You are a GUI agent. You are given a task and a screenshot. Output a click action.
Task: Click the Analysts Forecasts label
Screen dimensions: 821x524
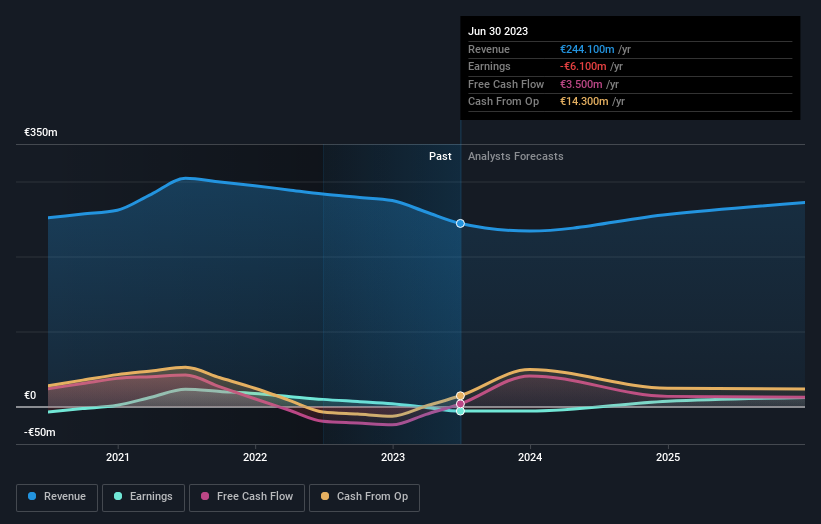tap(516, 157)
